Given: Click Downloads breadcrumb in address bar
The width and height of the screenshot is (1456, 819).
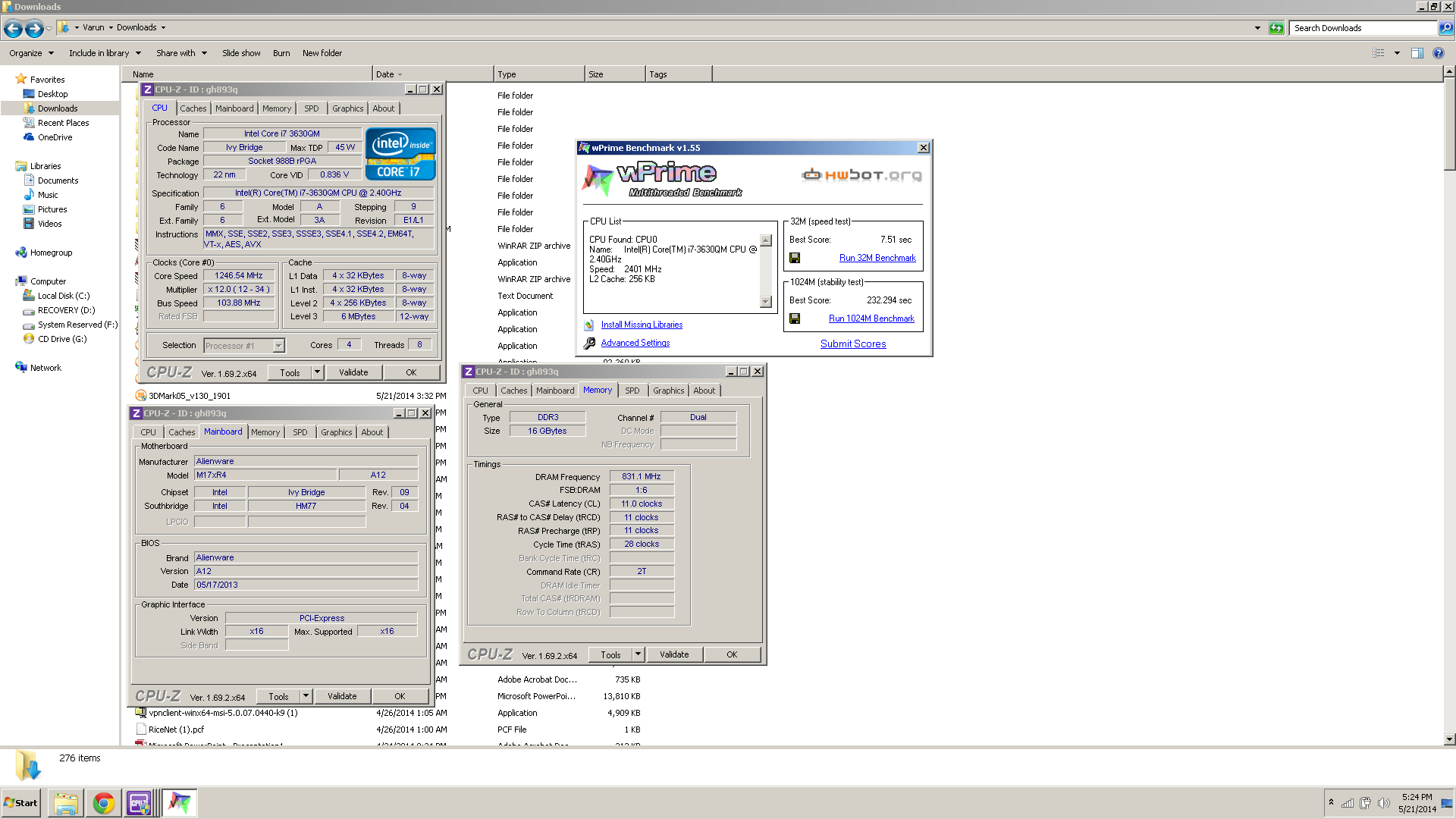Looking at the screenshot, I should coord(136,27).
